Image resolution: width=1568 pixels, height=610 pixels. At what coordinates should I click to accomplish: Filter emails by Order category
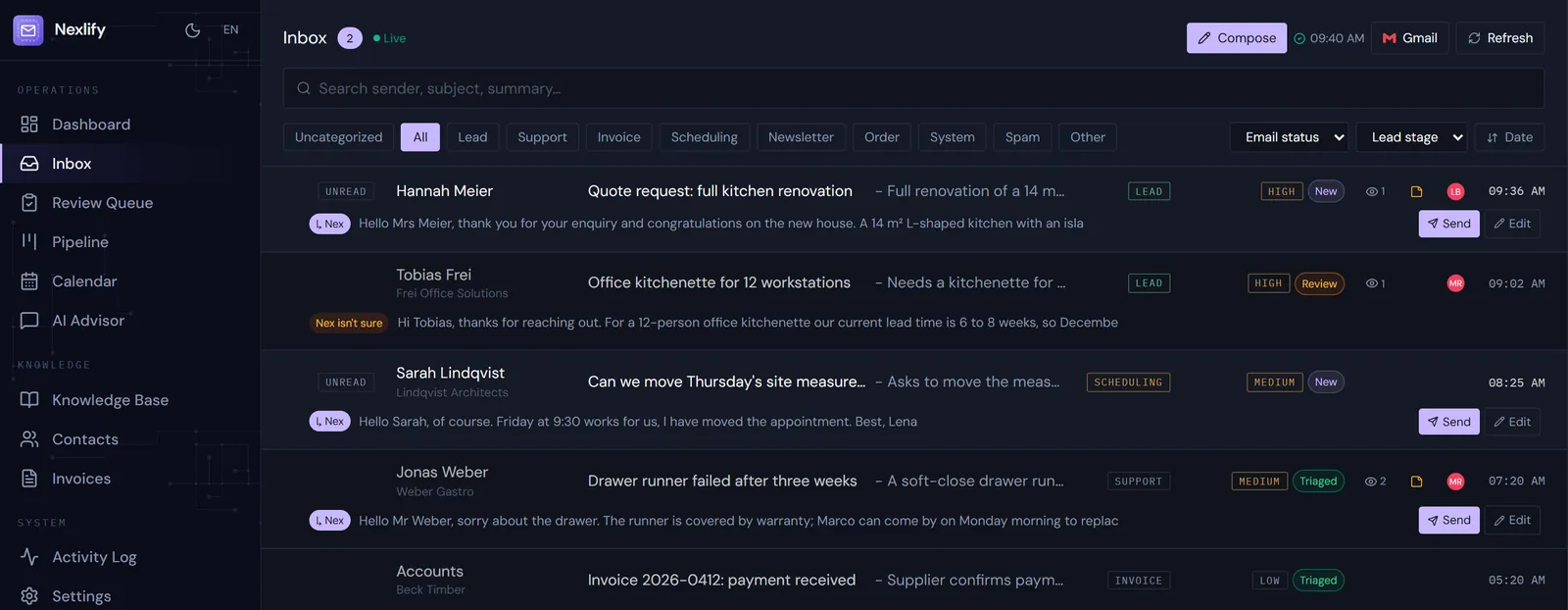(x=882, y=137)
